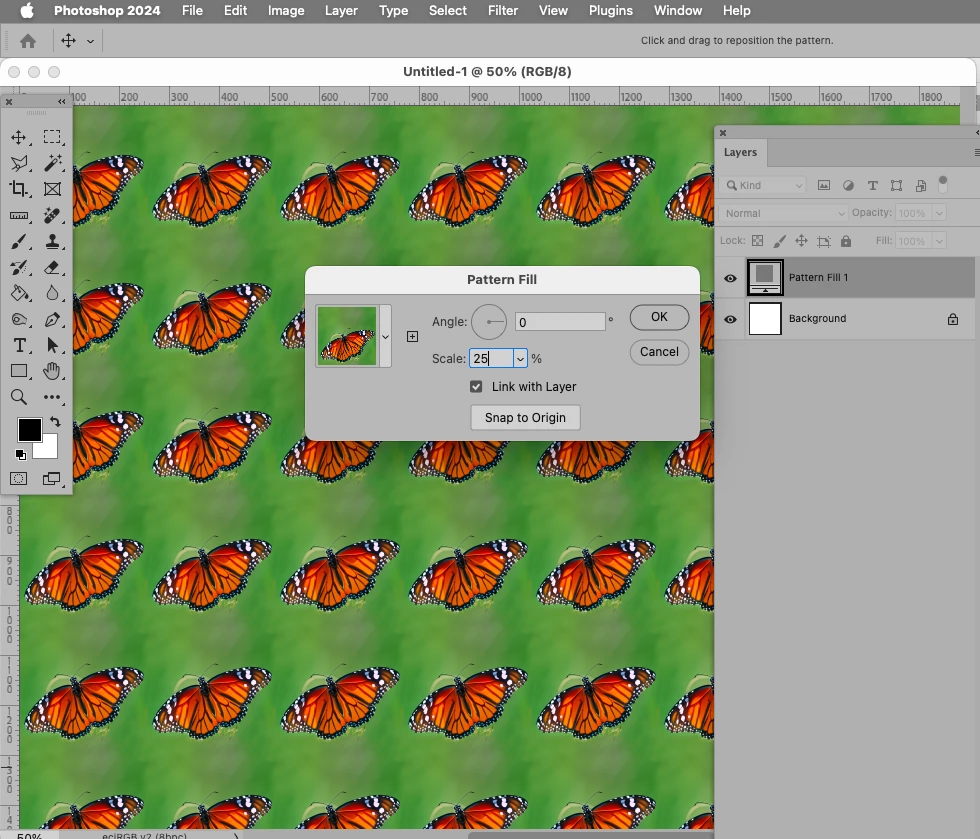
Task: Select the Ruler tool
Action: [19, 216]
